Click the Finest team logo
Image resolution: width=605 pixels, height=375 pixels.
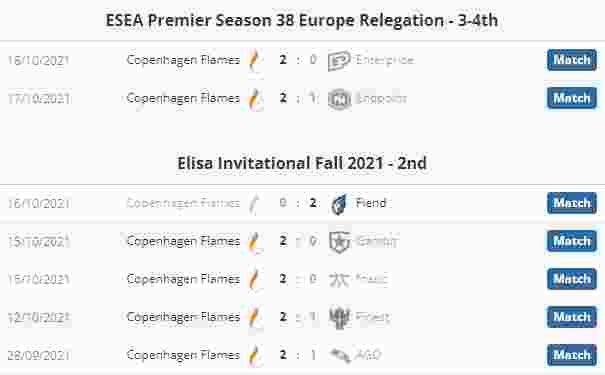pyautogui.click(x=339, y=317)
